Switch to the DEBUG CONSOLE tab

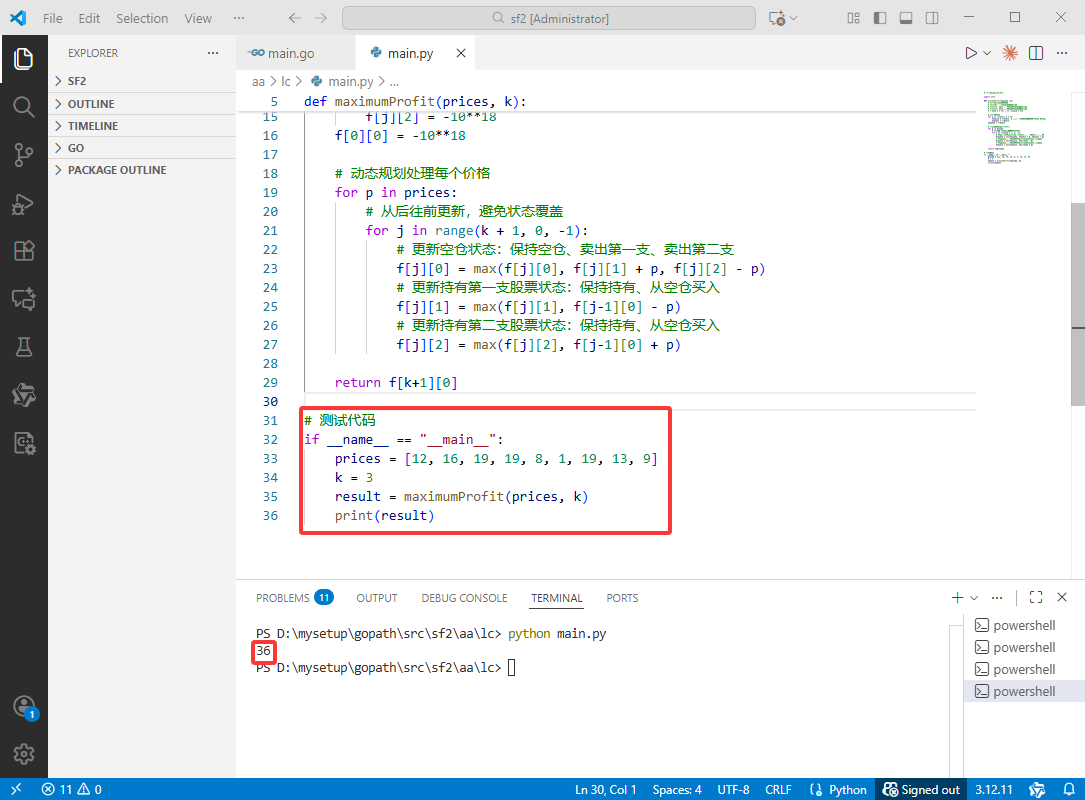464,598
